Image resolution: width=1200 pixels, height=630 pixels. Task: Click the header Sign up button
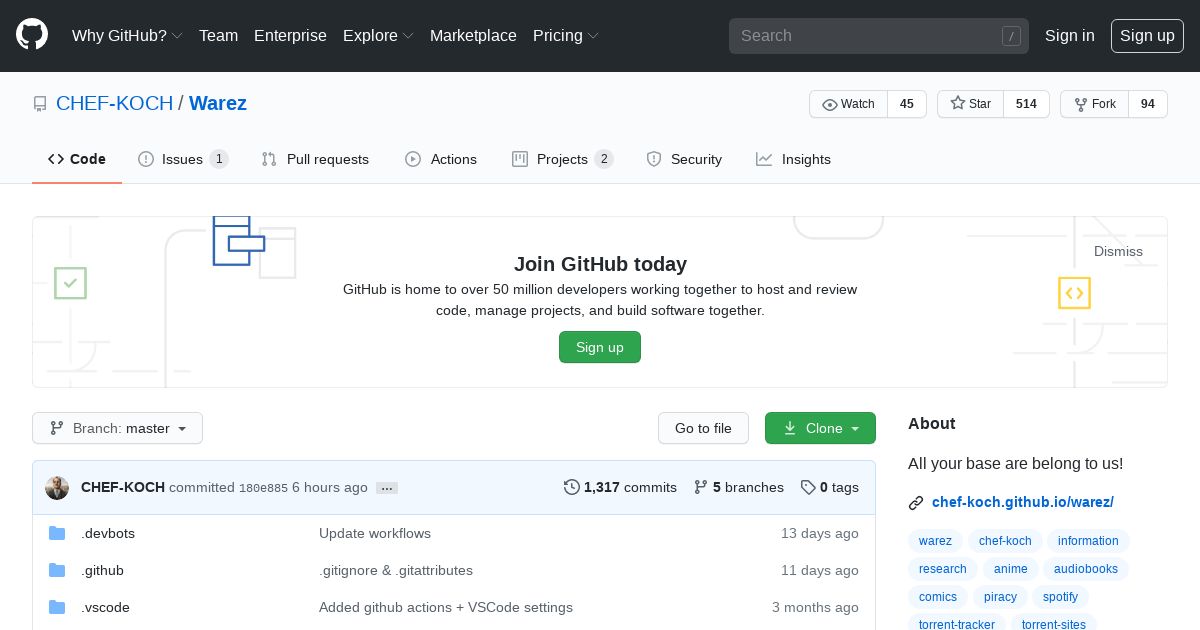point(1147,35)
